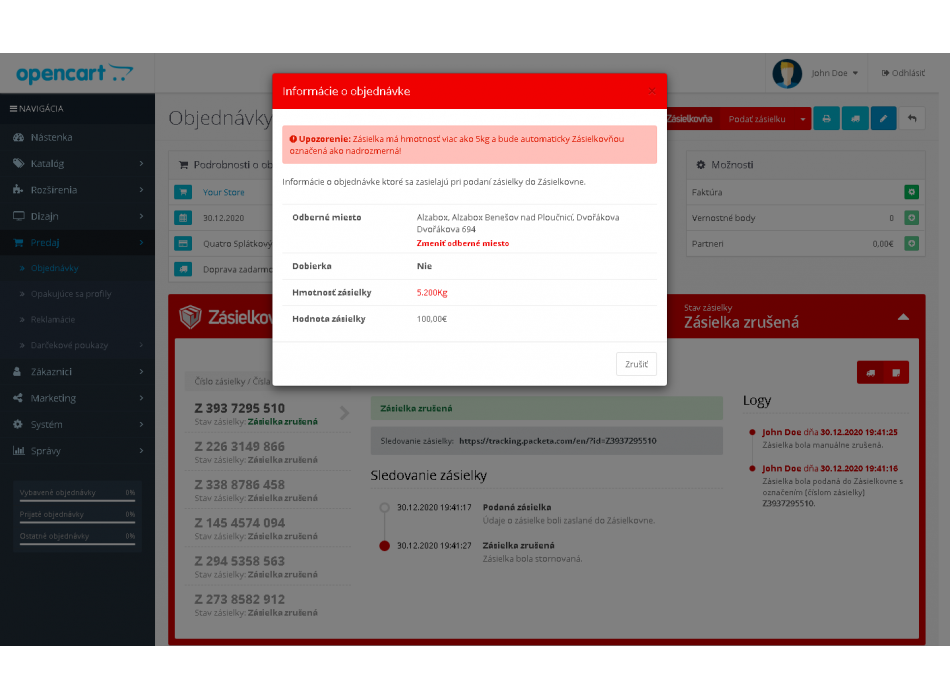
Task: Expand the Rozšírenia chevron arrow
Action: tap(141, 190)
